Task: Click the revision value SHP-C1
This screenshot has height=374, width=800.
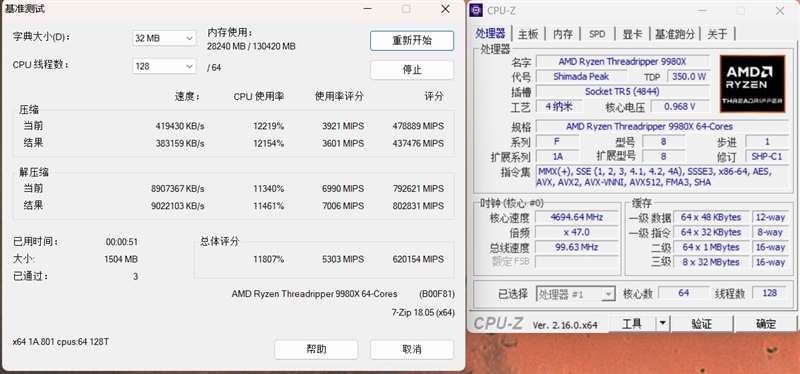Action: coord(766,157)
